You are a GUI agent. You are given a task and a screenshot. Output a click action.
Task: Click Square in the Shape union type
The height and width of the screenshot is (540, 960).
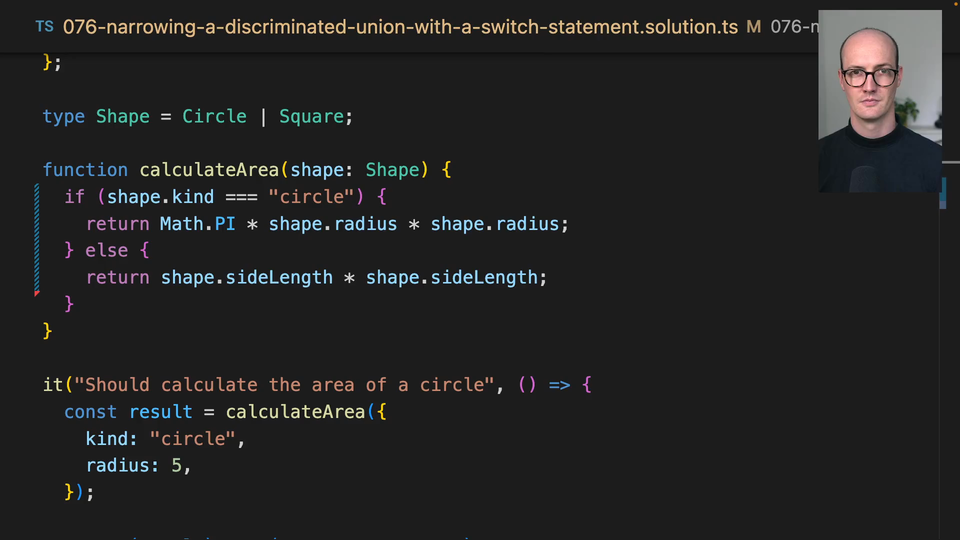(311, 117)
